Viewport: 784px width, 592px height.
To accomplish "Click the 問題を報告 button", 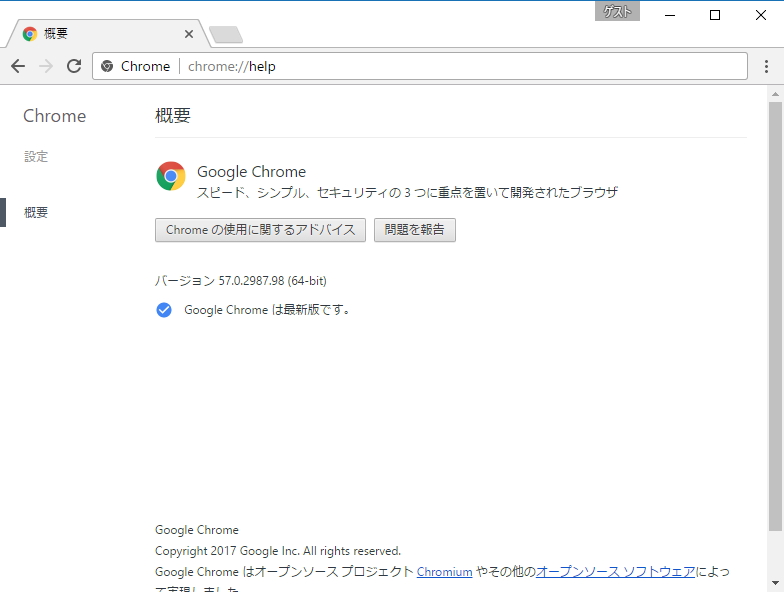I will coord(414,230).
